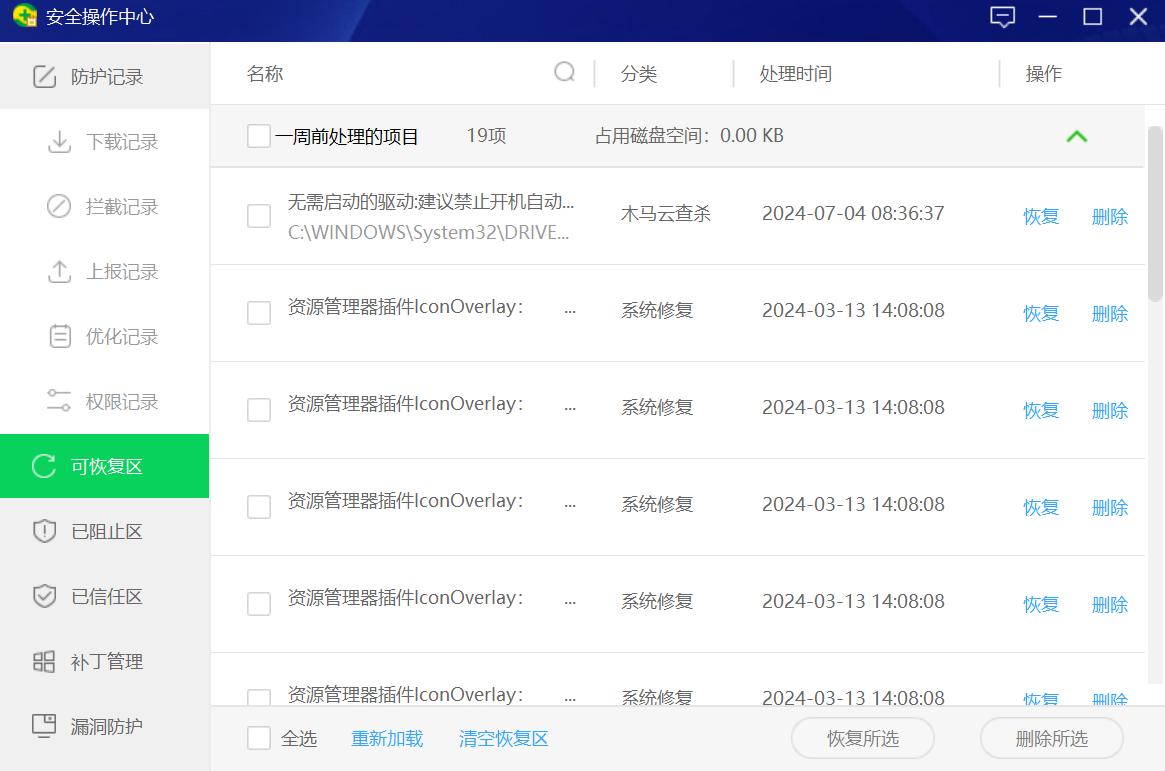Switch to the 已信任区 tab

(105, 597)
